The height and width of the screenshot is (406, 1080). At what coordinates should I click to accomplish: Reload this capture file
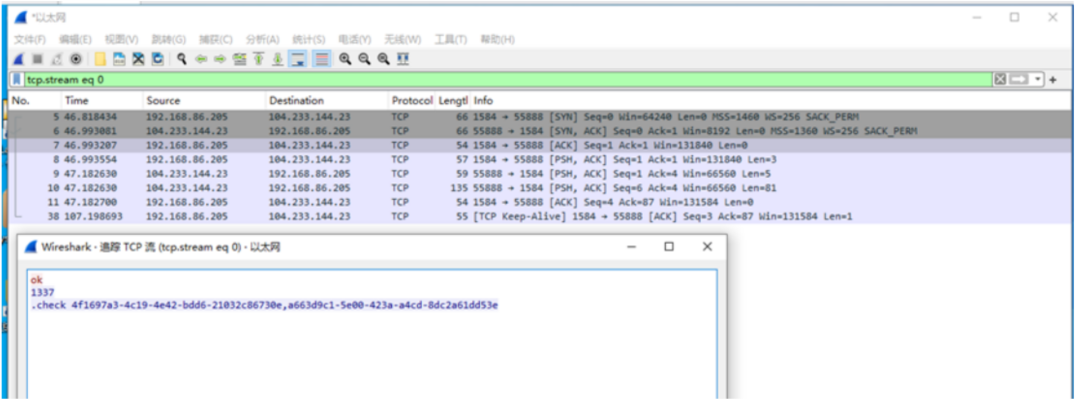[x=158, y=59]
